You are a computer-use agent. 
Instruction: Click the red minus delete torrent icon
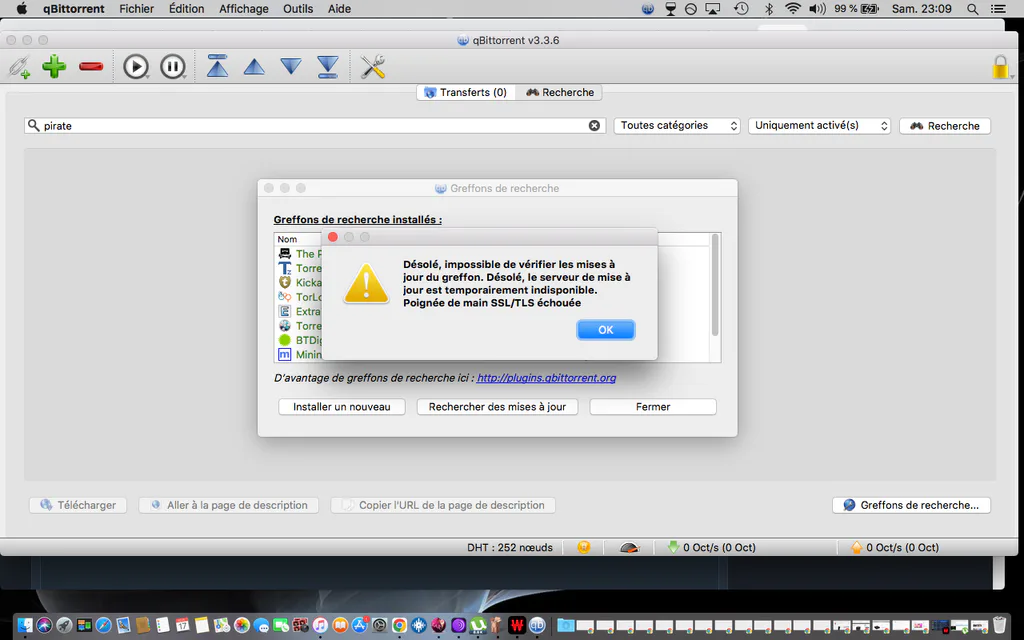pos(91,66)
